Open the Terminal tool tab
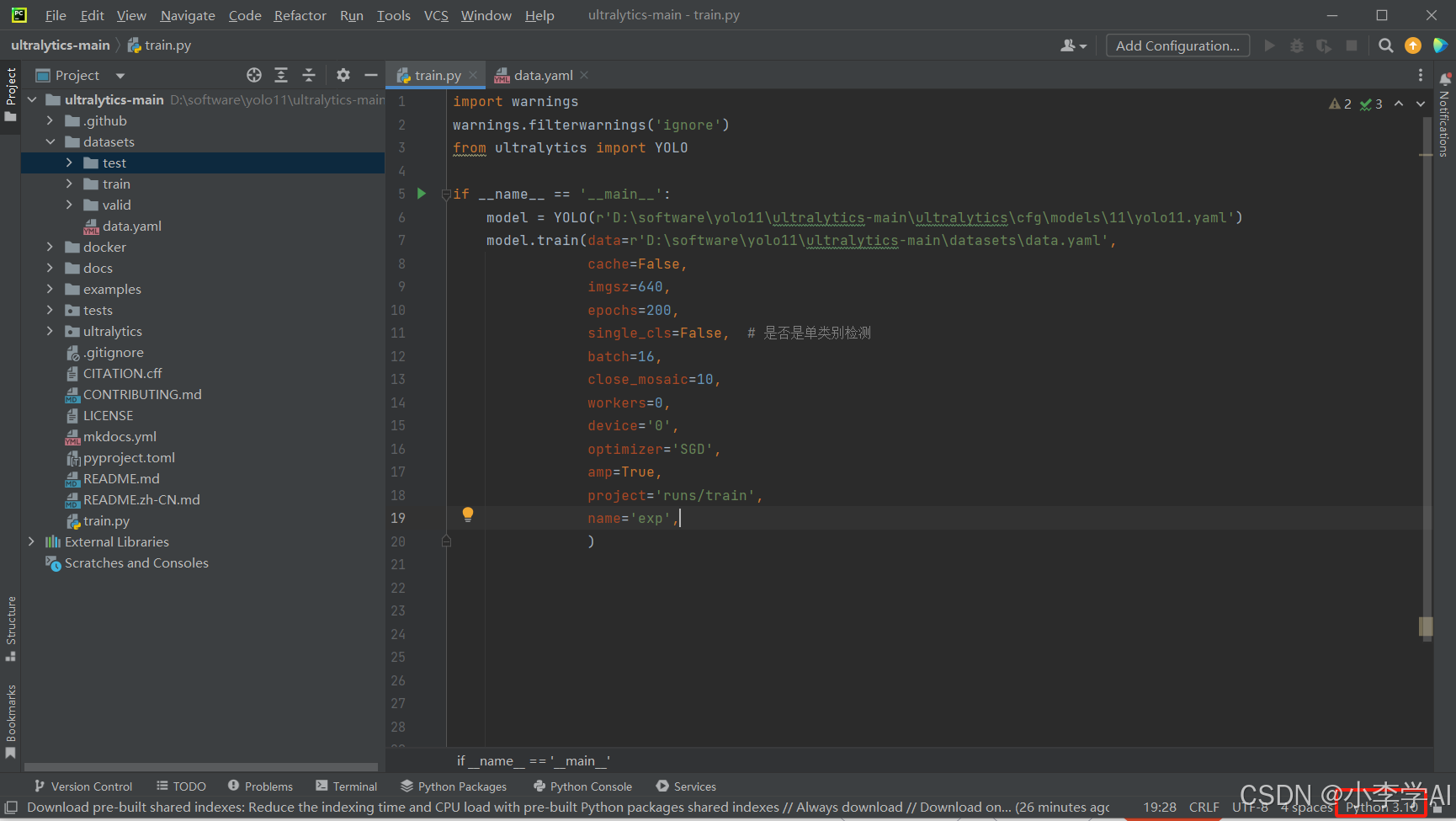Screen dimensions: 1456x821 tap(346, 786)
